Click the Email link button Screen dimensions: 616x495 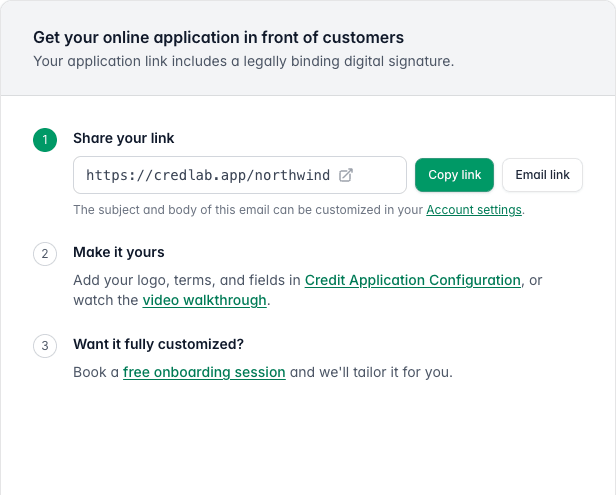[x=542, y=175]
